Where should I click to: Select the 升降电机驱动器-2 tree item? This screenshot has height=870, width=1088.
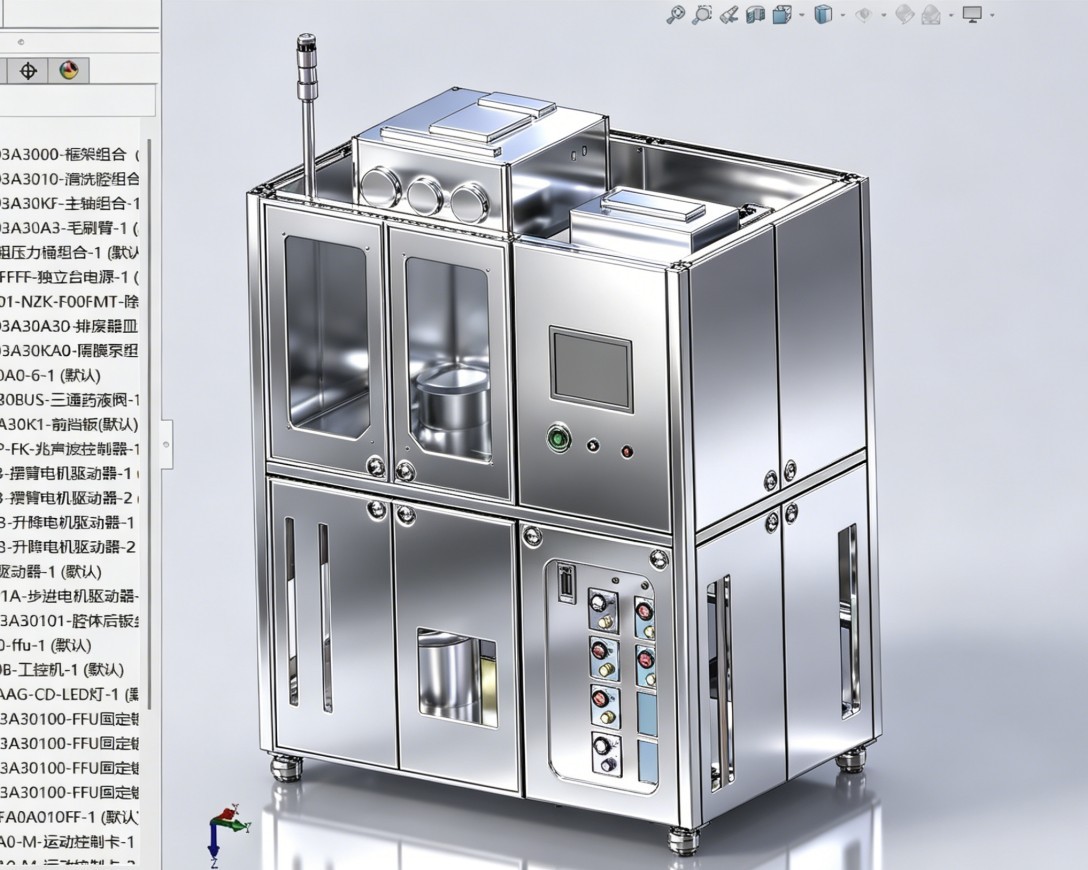[68, 547]
